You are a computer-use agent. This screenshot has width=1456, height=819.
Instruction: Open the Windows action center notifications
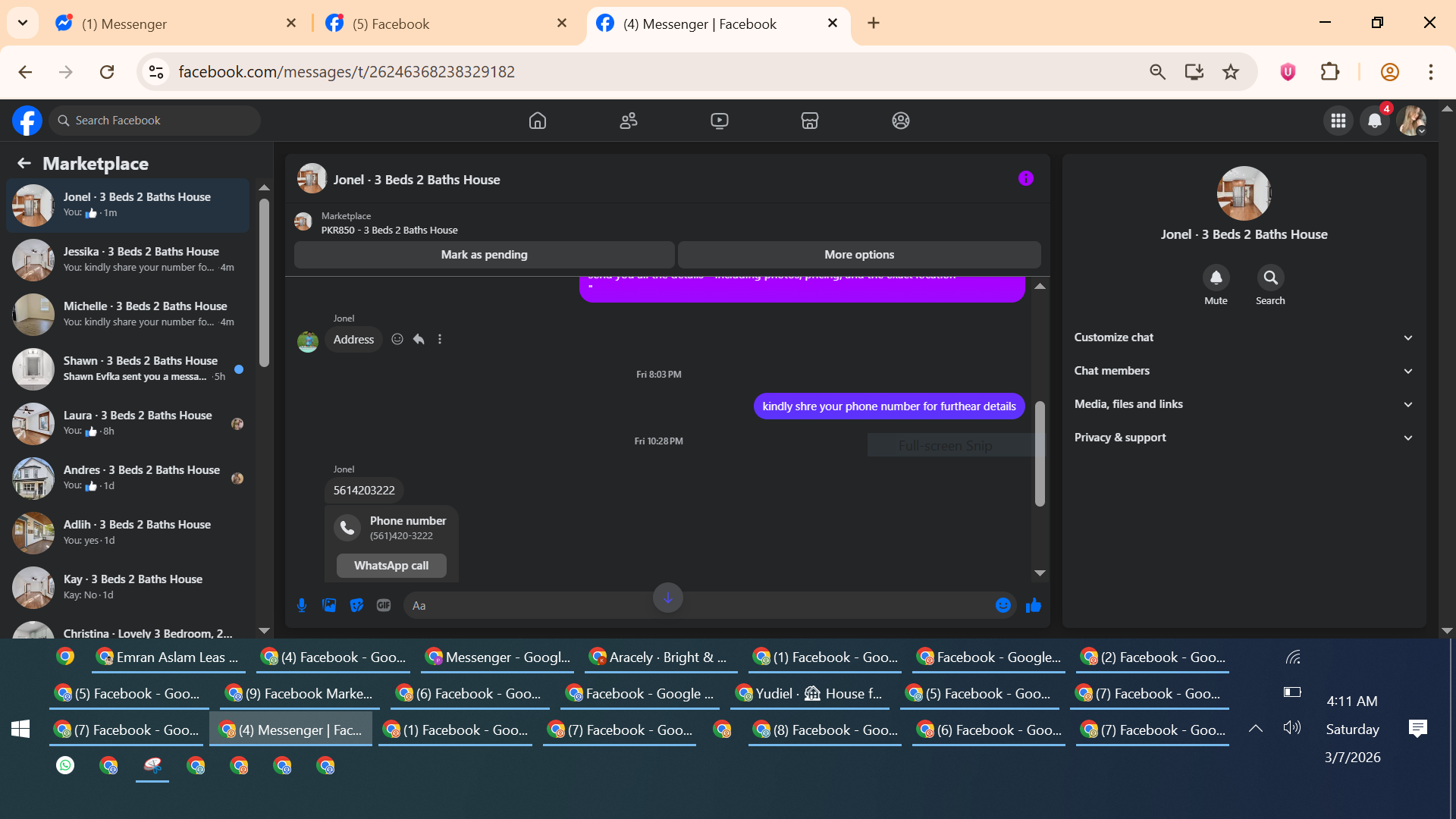click(1417, 729)
